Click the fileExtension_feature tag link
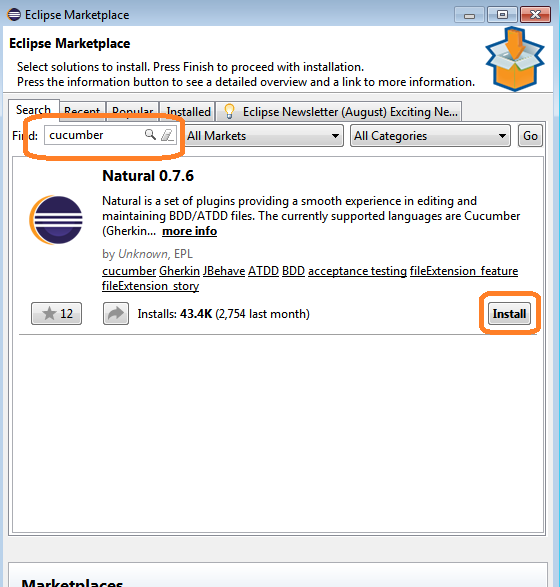The height and width of the screenshot is (587, 560). [x=464, y=271]
